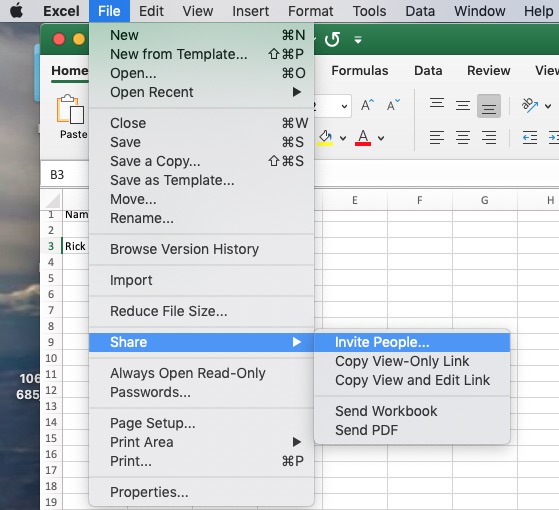Image resolution: width=559 pixels, height=510 pixels.
Task: Expand Open Recent submenu
Action: [201, 92]
